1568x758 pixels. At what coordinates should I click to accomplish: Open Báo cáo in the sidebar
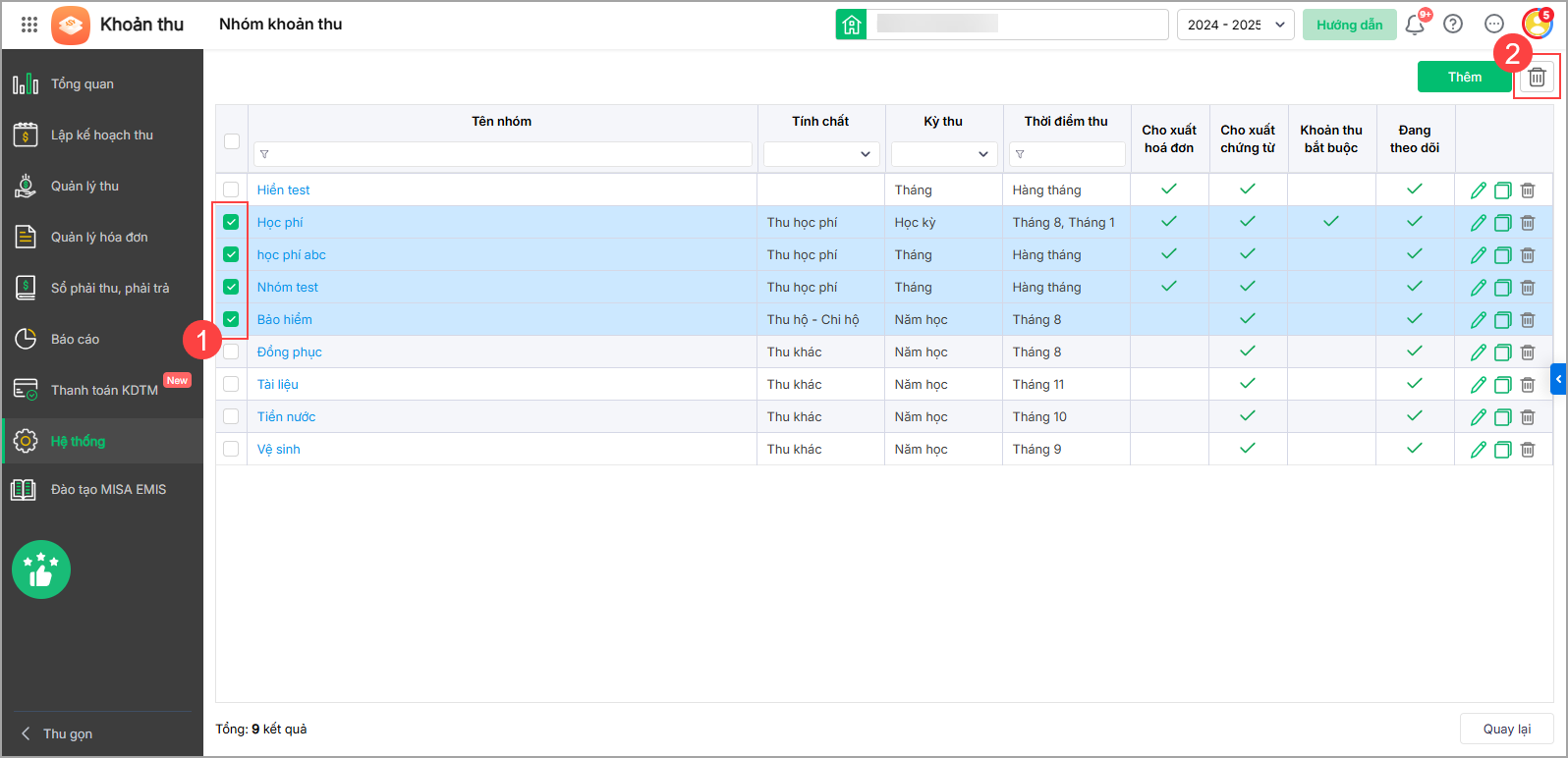[75, 339]
